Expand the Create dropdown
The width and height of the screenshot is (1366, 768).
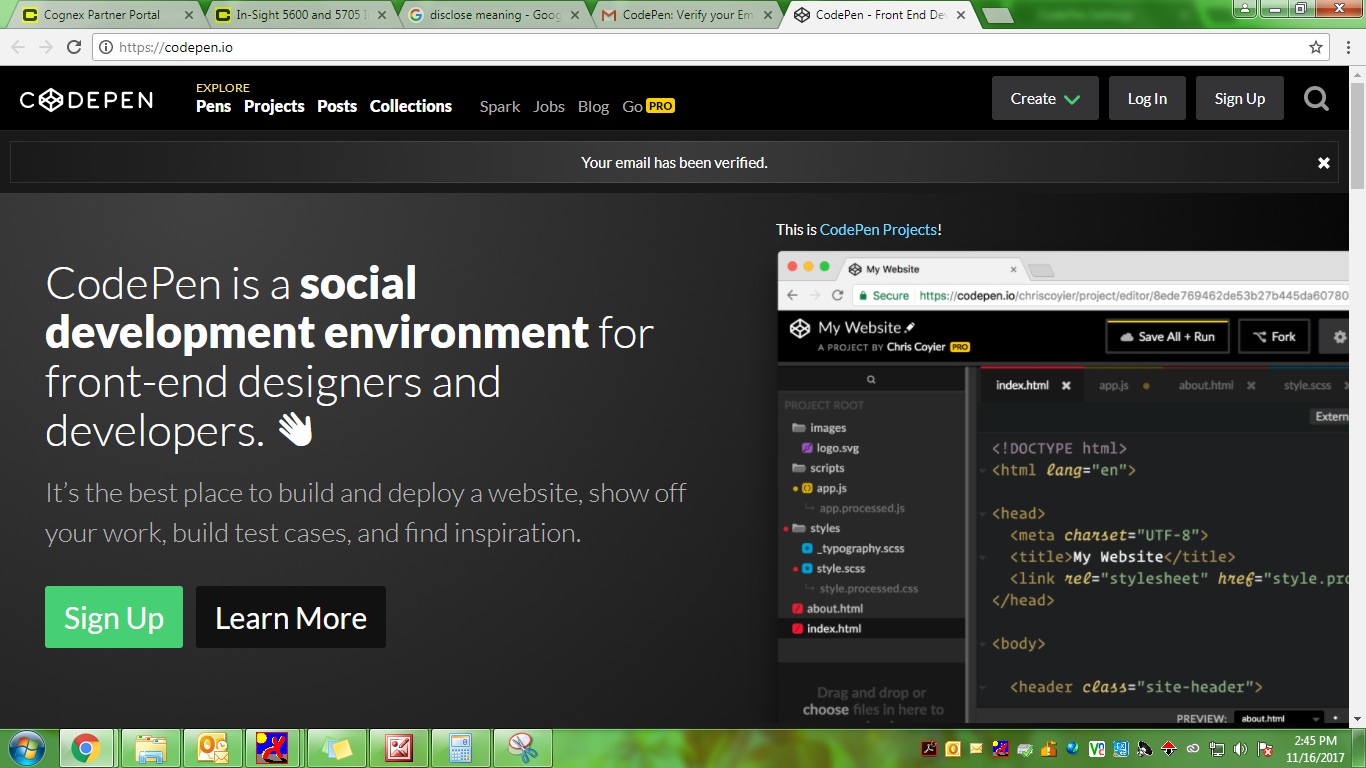click(x=1045, y=98)
